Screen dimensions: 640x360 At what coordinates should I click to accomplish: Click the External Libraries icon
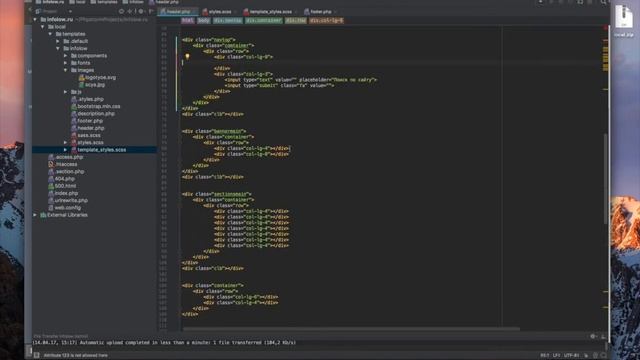pos(43,215)
